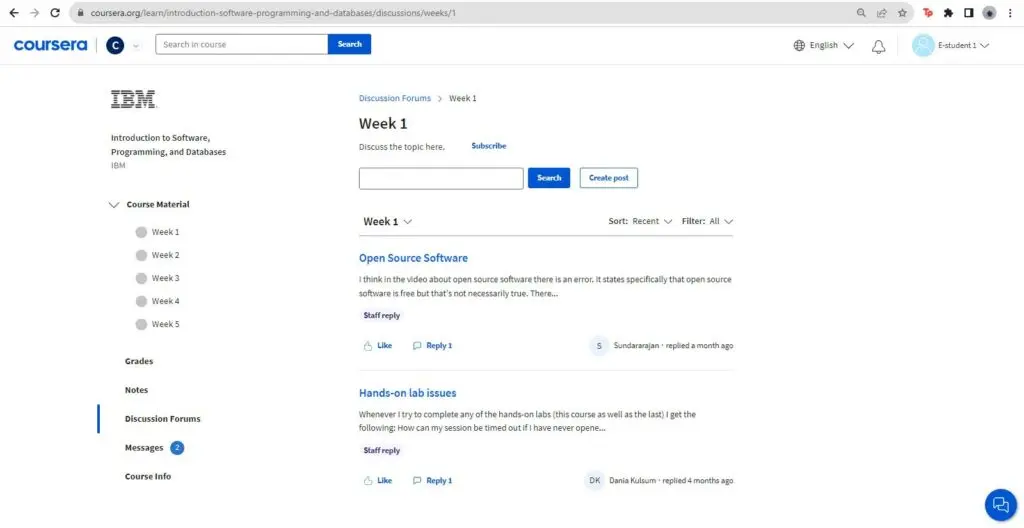Image resolution: width=1024 pixels, height=528 pixels.
Task: Click the S avatar of Sundararajan
Action: [599, 346]
